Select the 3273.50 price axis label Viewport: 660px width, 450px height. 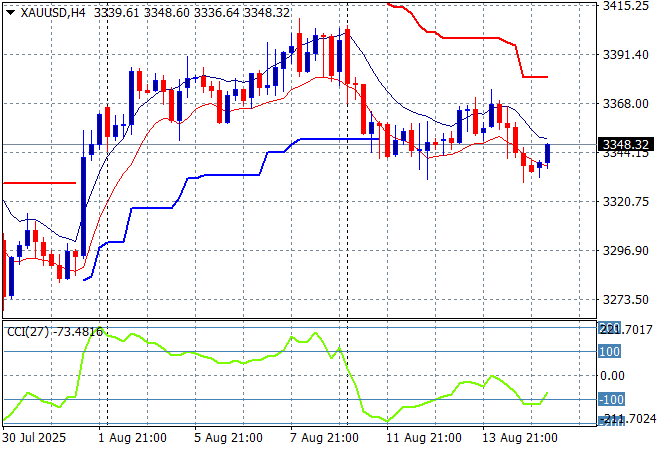point(626,300)
